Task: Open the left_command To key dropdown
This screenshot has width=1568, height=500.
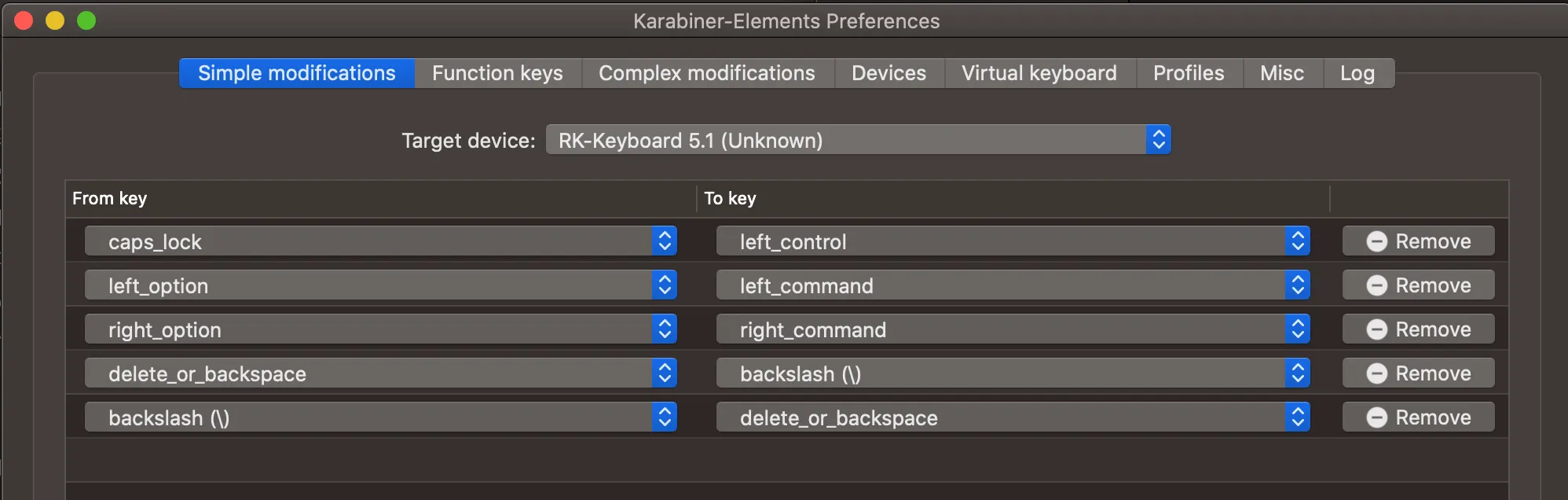Action: coord(1013,285)
